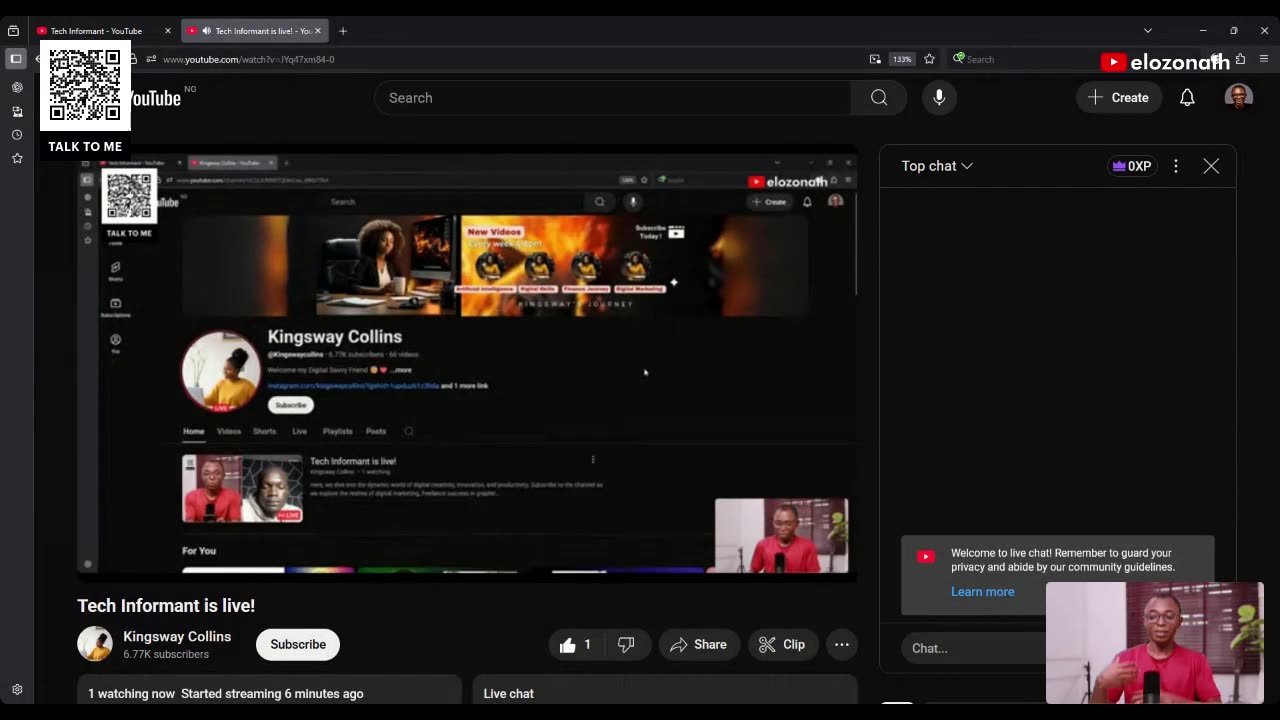Like the live stream video

click(575, 645)
